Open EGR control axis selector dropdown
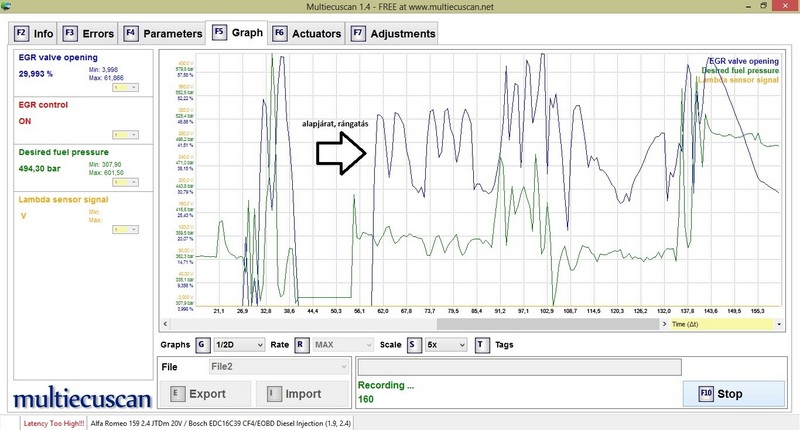The image size is (800, 430). coord(123,134)
